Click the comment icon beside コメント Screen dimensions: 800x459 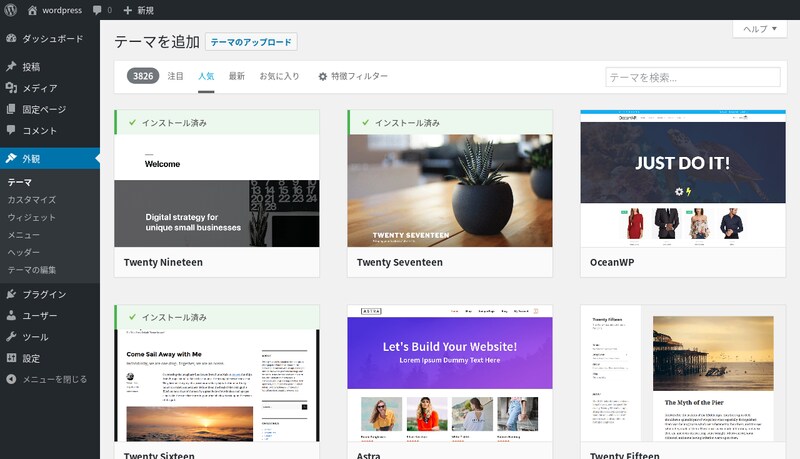pos(11,131)
